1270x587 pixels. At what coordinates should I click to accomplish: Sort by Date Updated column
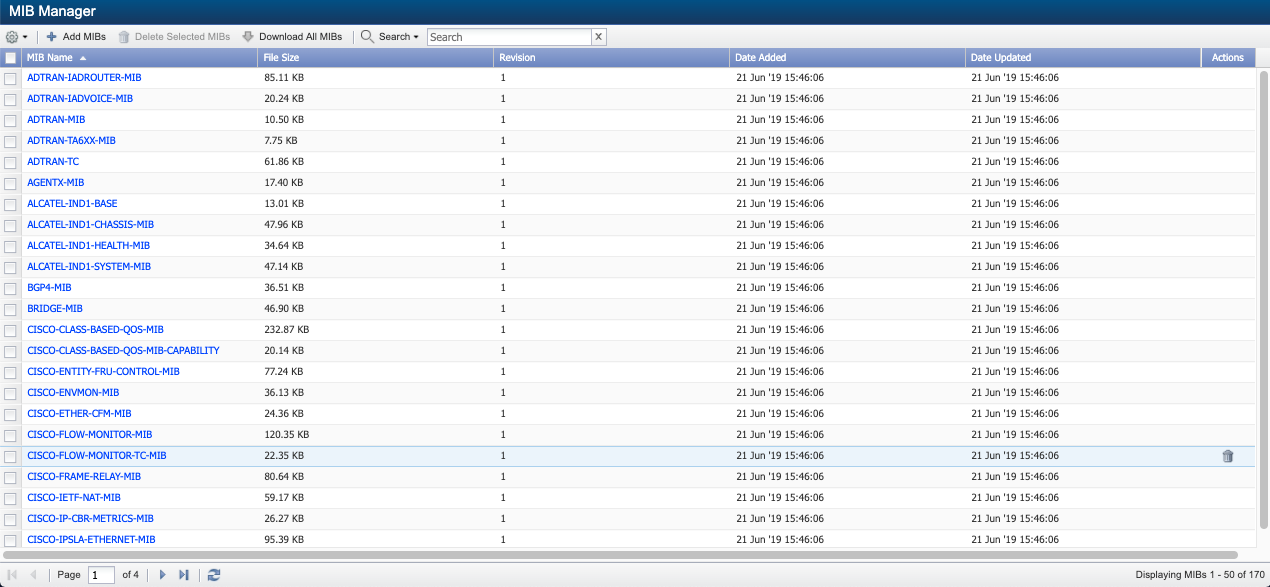1083,58
